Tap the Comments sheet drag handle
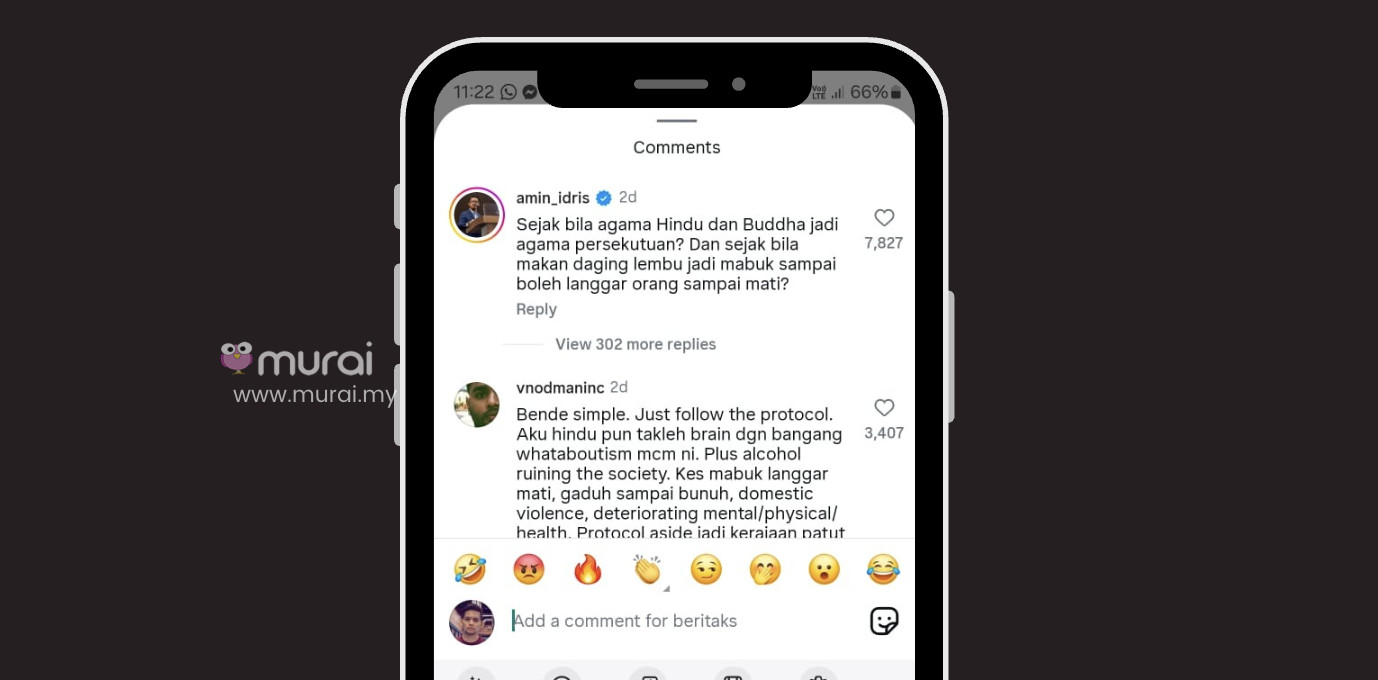The image size is (1378, 680). [677, 121]
